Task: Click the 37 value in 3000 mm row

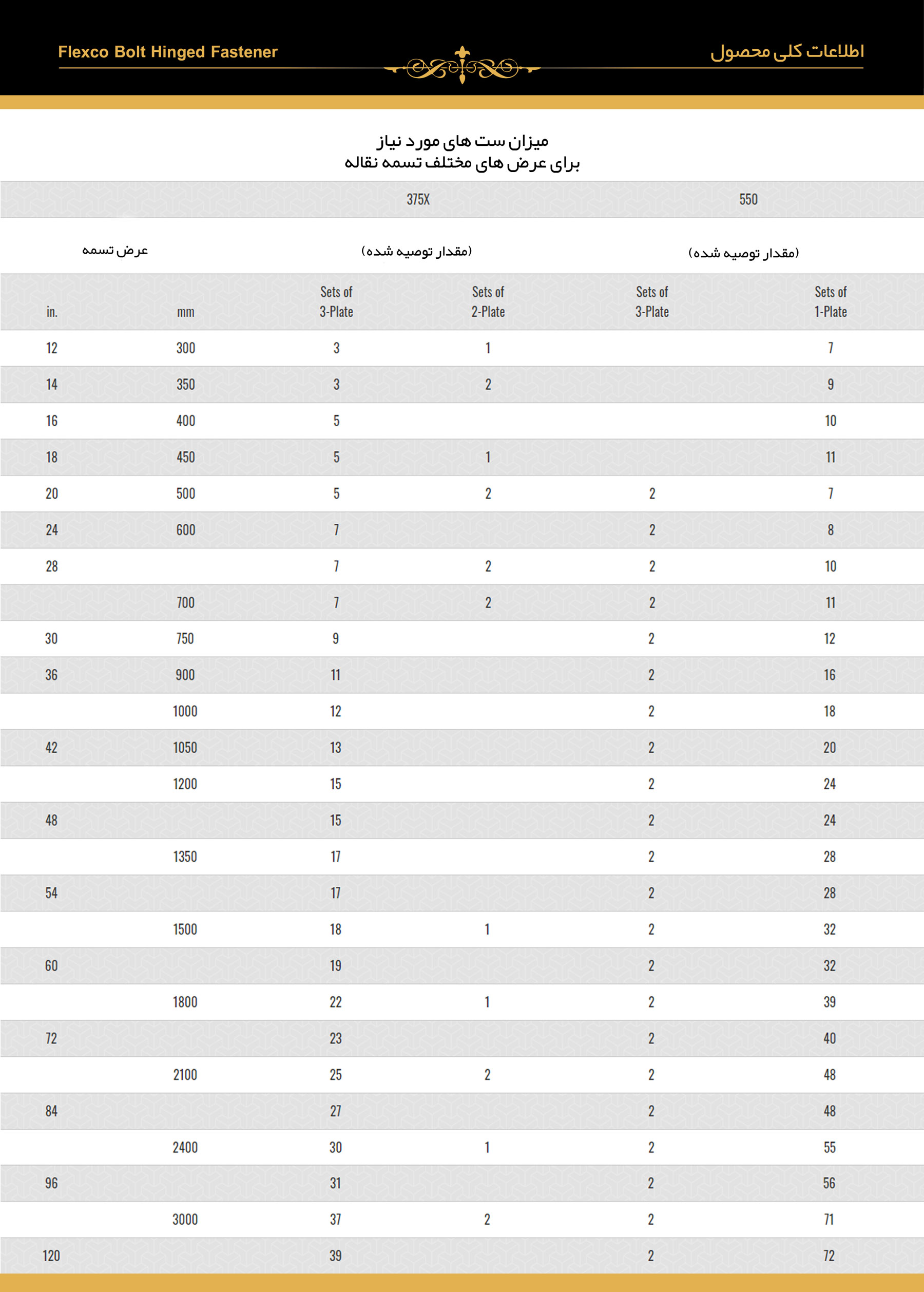Action: click(x=336, y=1219)
